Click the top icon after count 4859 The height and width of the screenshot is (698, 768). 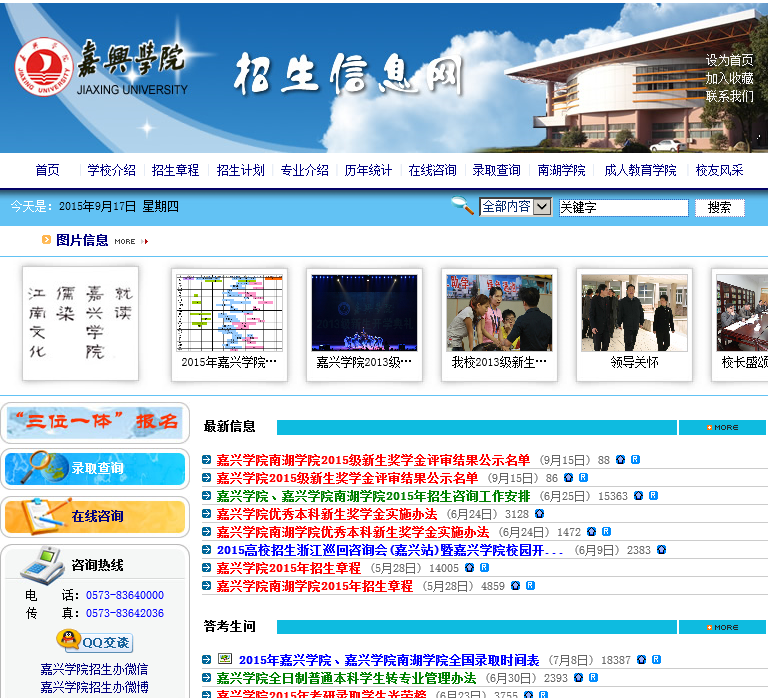[515, 586]
